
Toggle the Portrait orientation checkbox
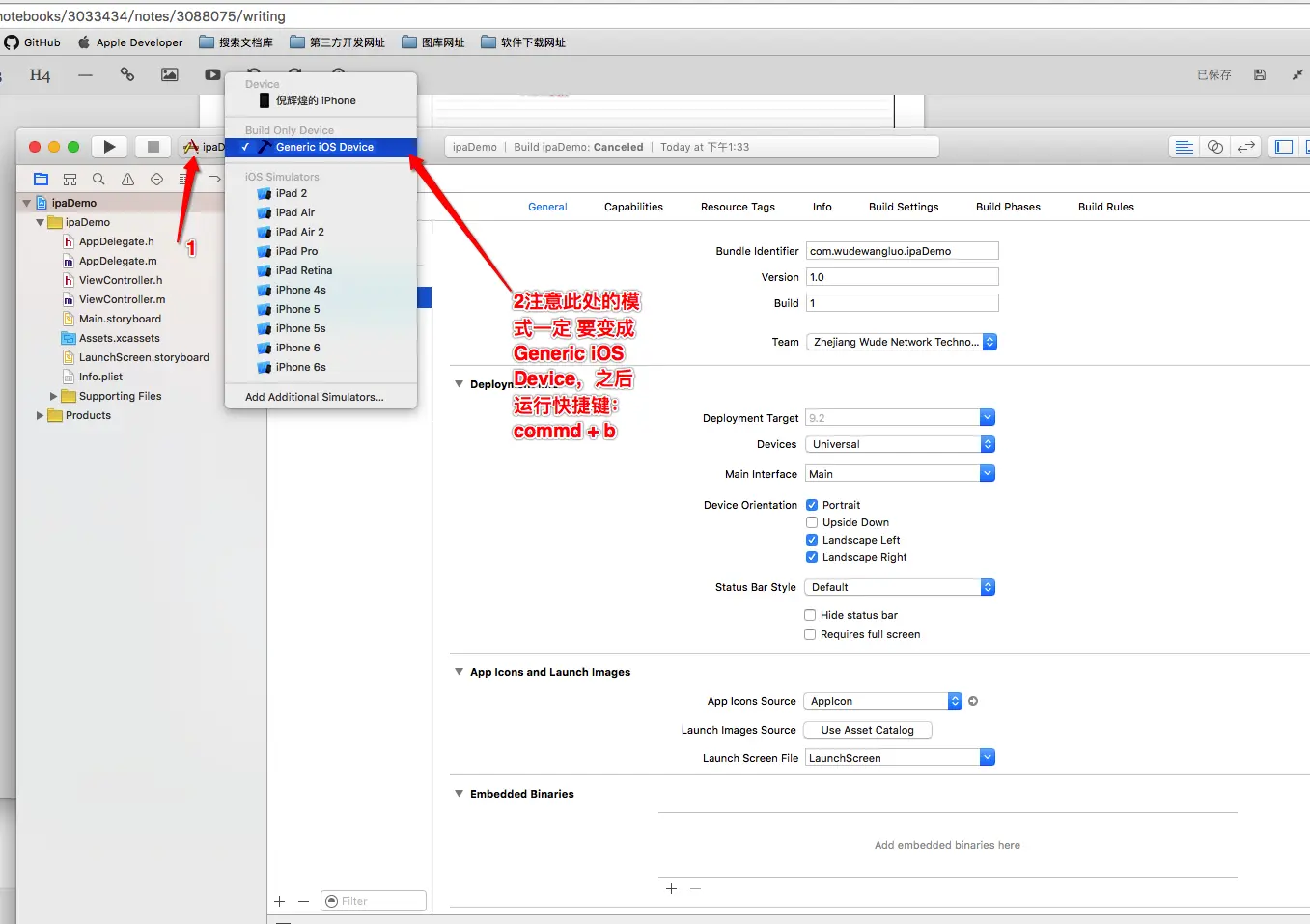point(812,505)
